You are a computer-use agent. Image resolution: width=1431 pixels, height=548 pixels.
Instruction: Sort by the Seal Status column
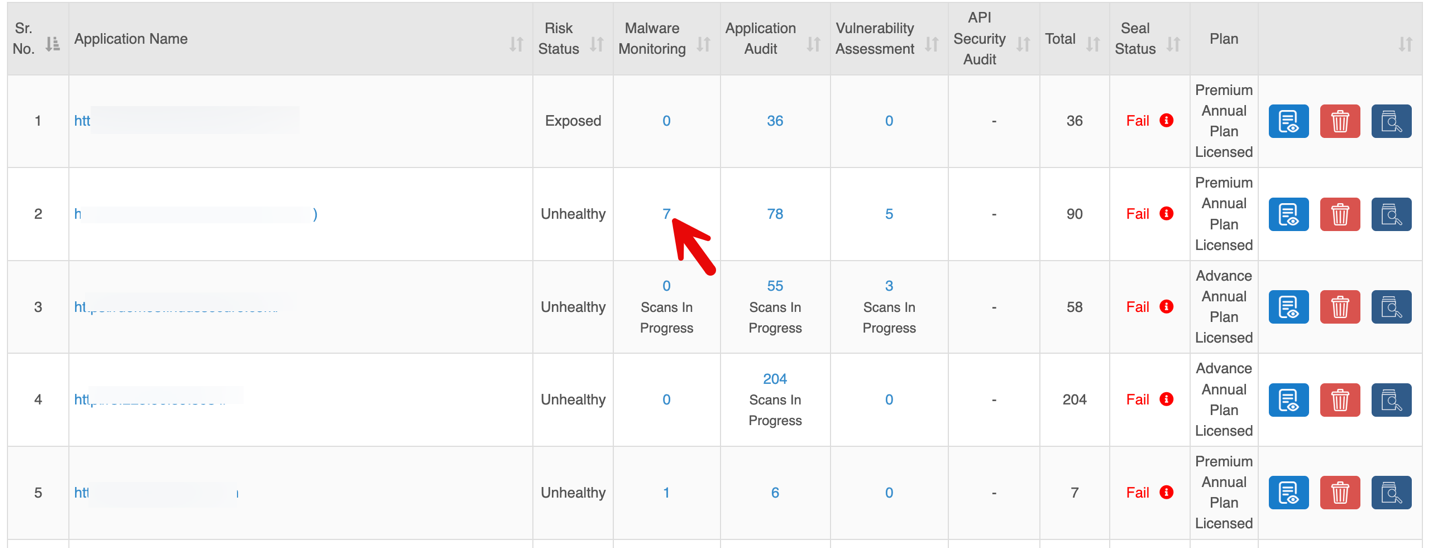(1174, 44)
